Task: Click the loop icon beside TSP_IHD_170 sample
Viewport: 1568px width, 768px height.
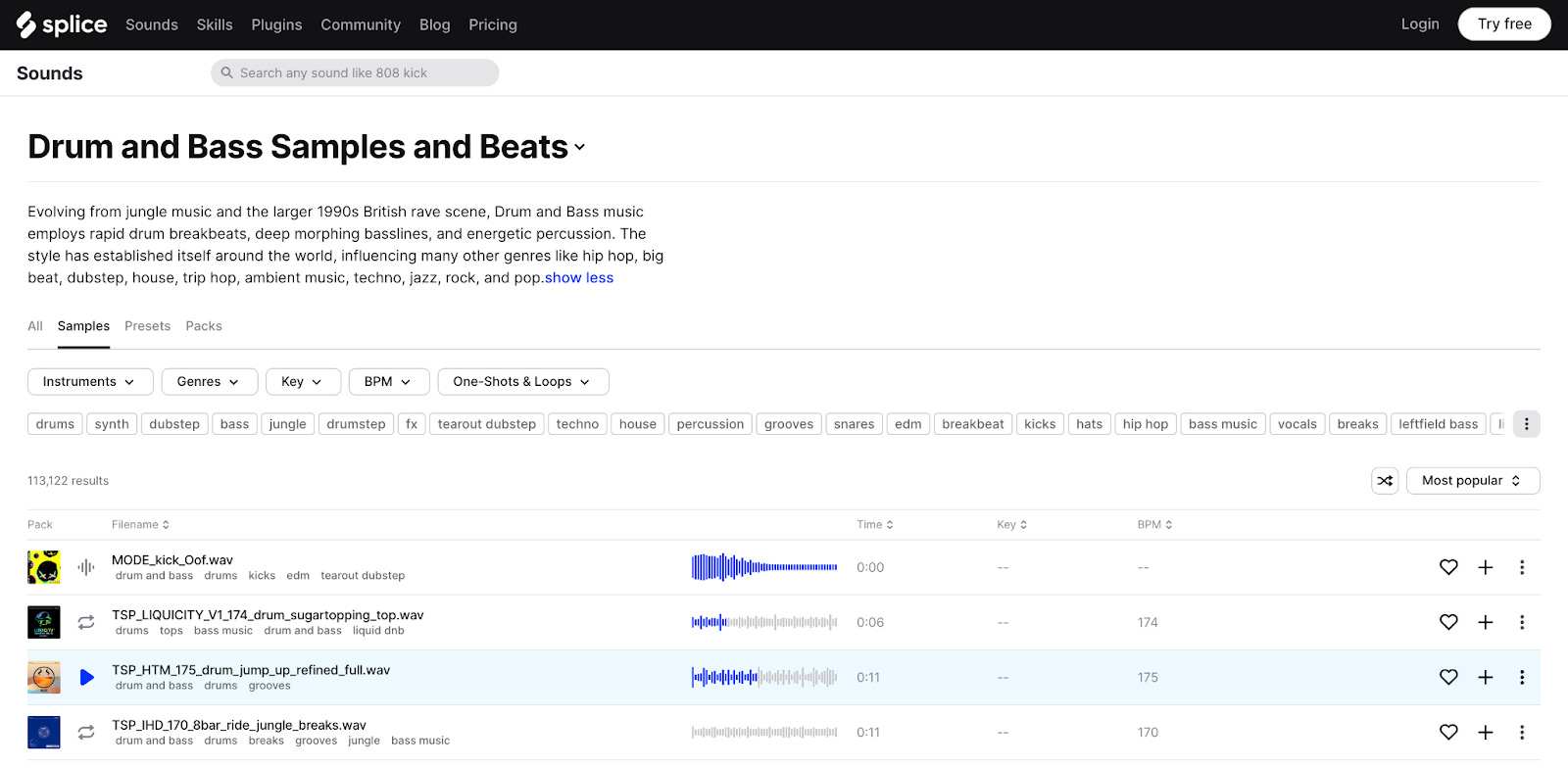Action: pos(86,732)
